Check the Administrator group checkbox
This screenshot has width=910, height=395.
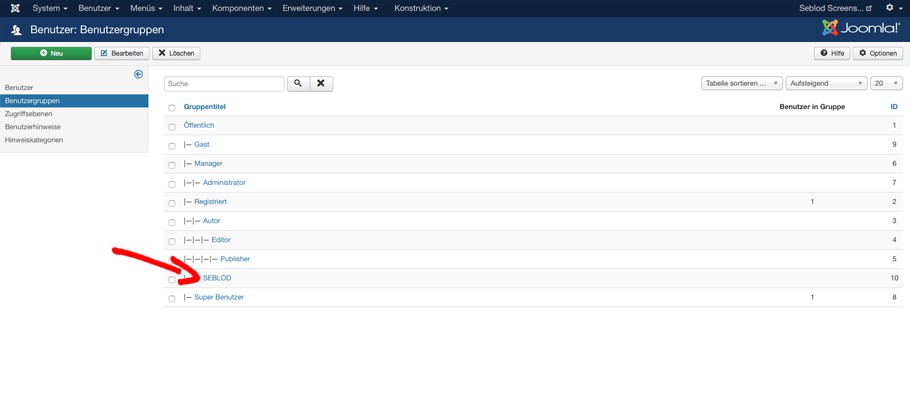[x=172, y=184]
